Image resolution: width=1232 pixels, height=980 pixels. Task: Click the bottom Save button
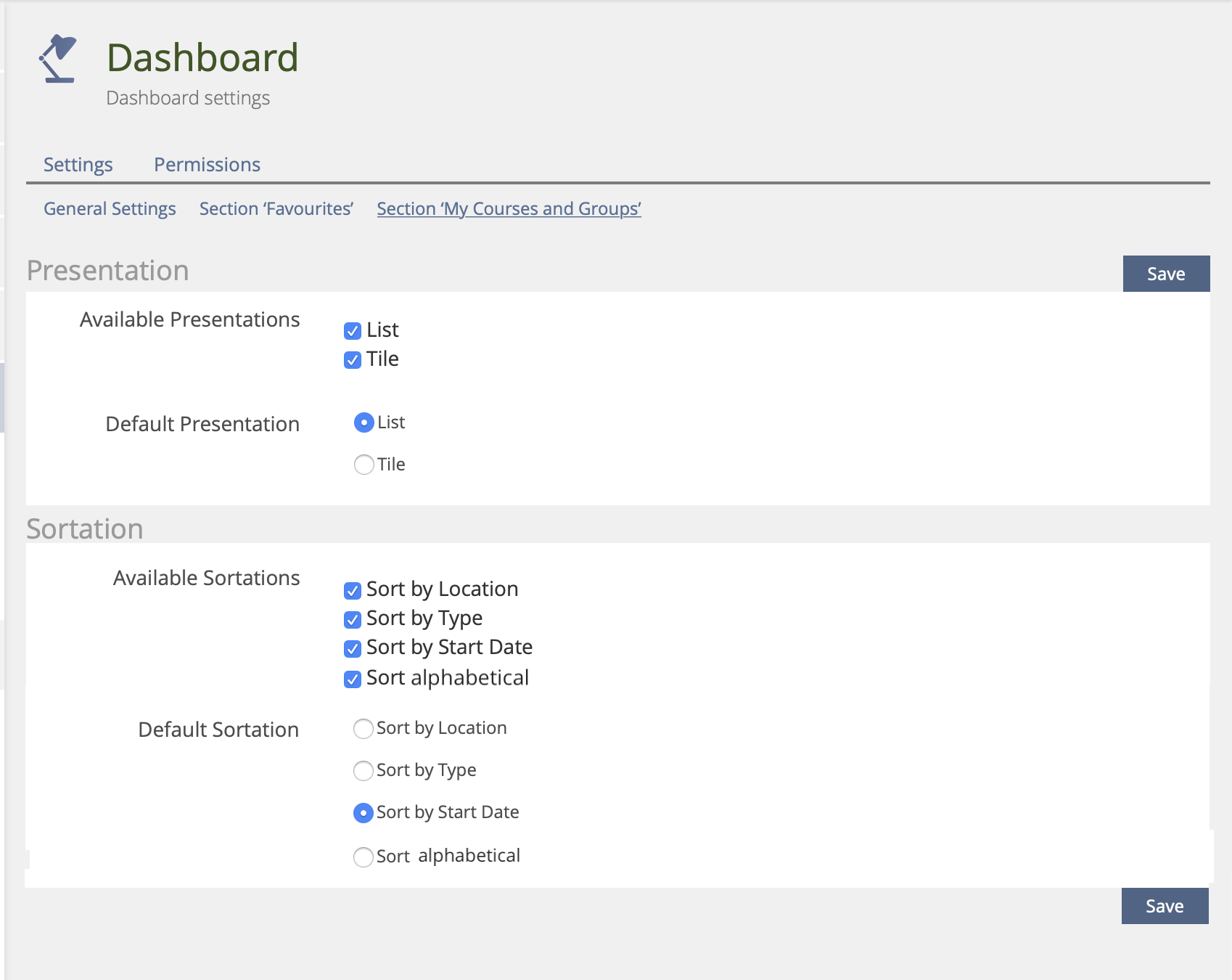pos(1165,906)
